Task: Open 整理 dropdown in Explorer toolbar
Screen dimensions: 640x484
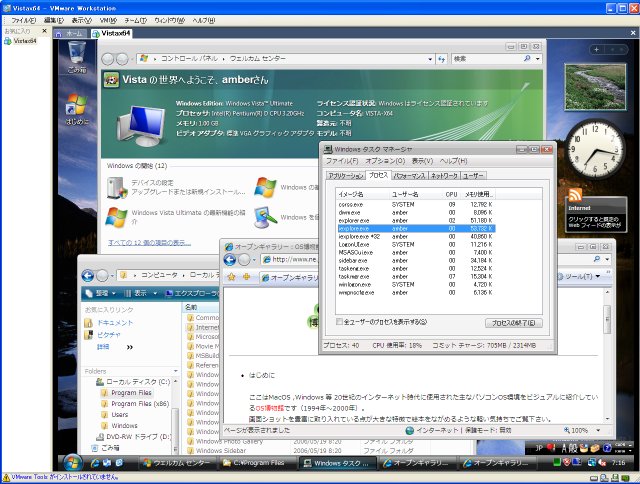Action: 100,293
